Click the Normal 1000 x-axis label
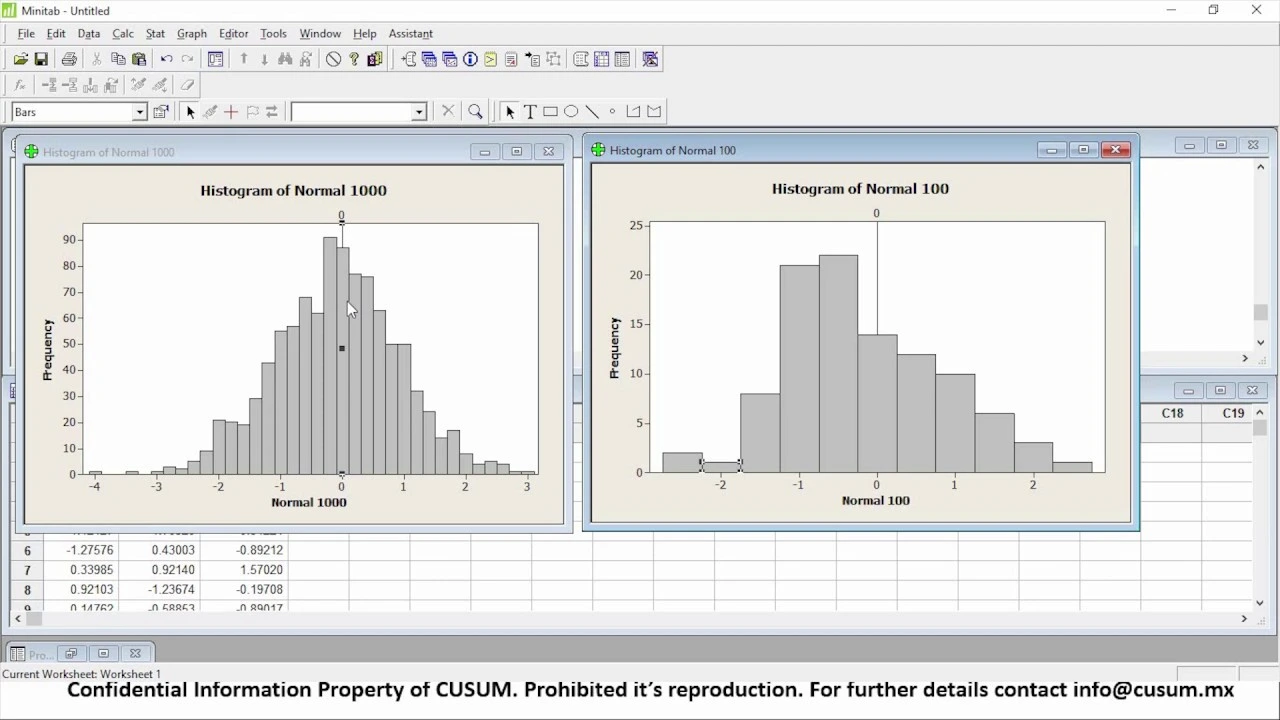Viewport: 1280px width, 720px height. point(309,502)
